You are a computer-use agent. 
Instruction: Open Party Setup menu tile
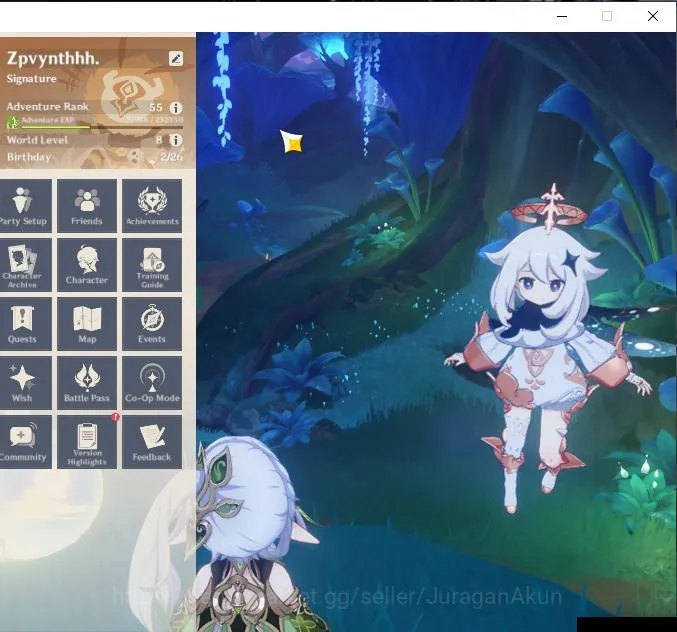point(25,206)
